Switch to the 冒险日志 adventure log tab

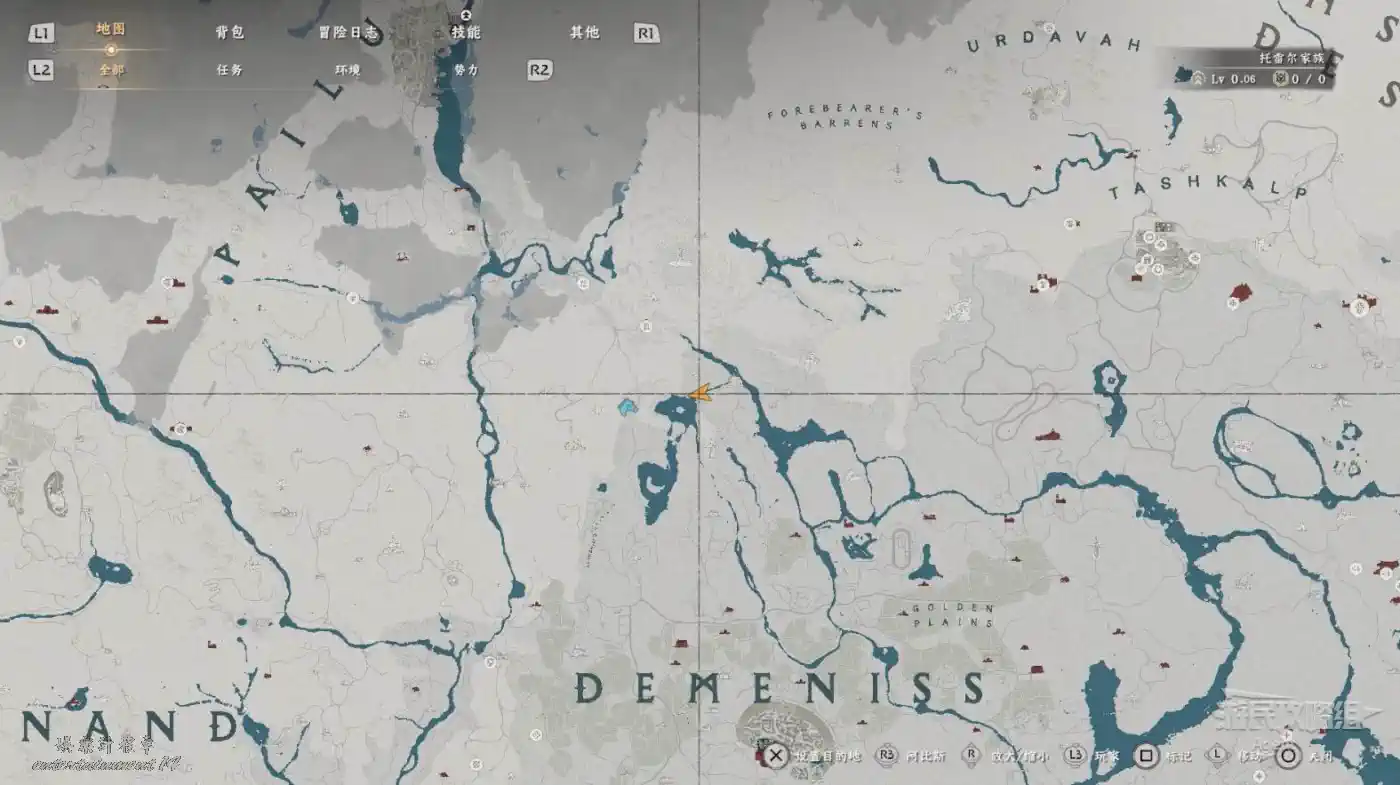[x=348, y=32]
